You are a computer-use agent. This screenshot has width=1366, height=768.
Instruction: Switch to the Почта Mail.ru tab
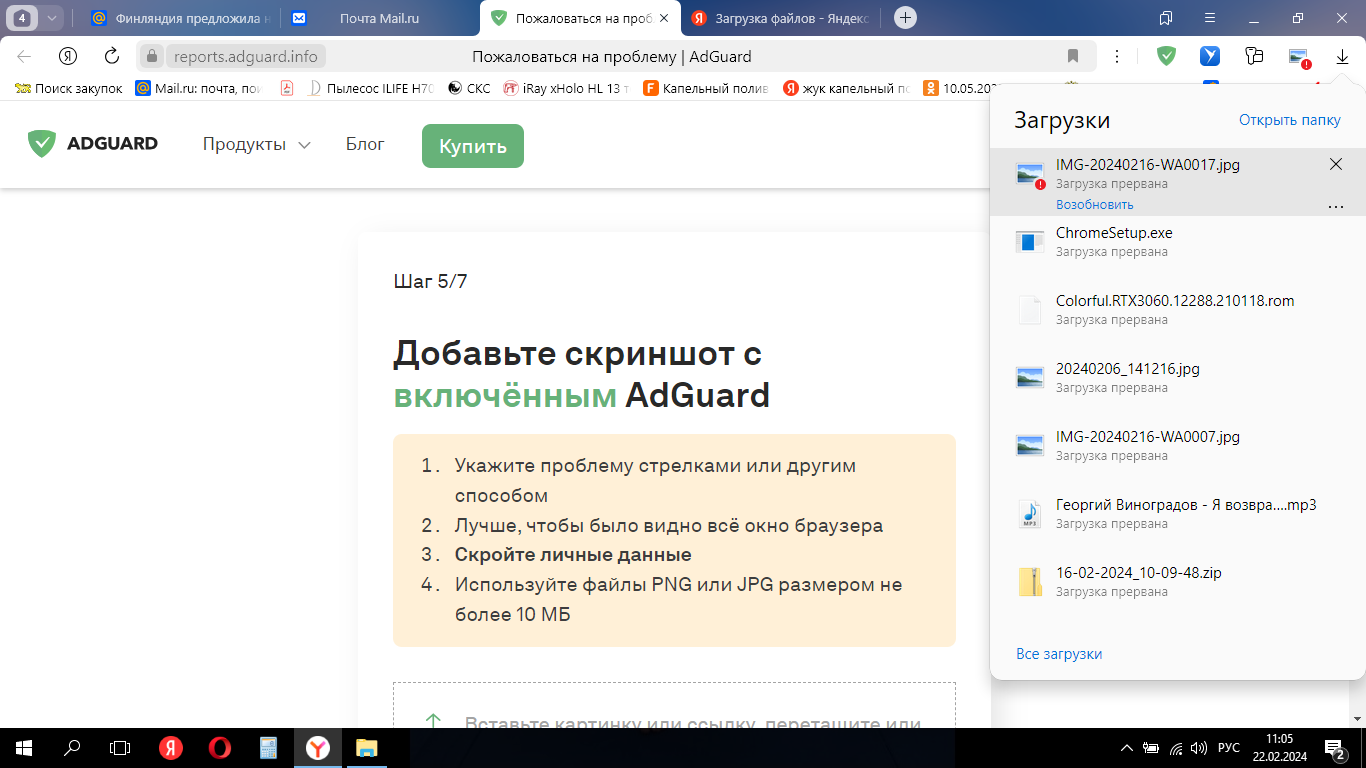tap(380, 17)
